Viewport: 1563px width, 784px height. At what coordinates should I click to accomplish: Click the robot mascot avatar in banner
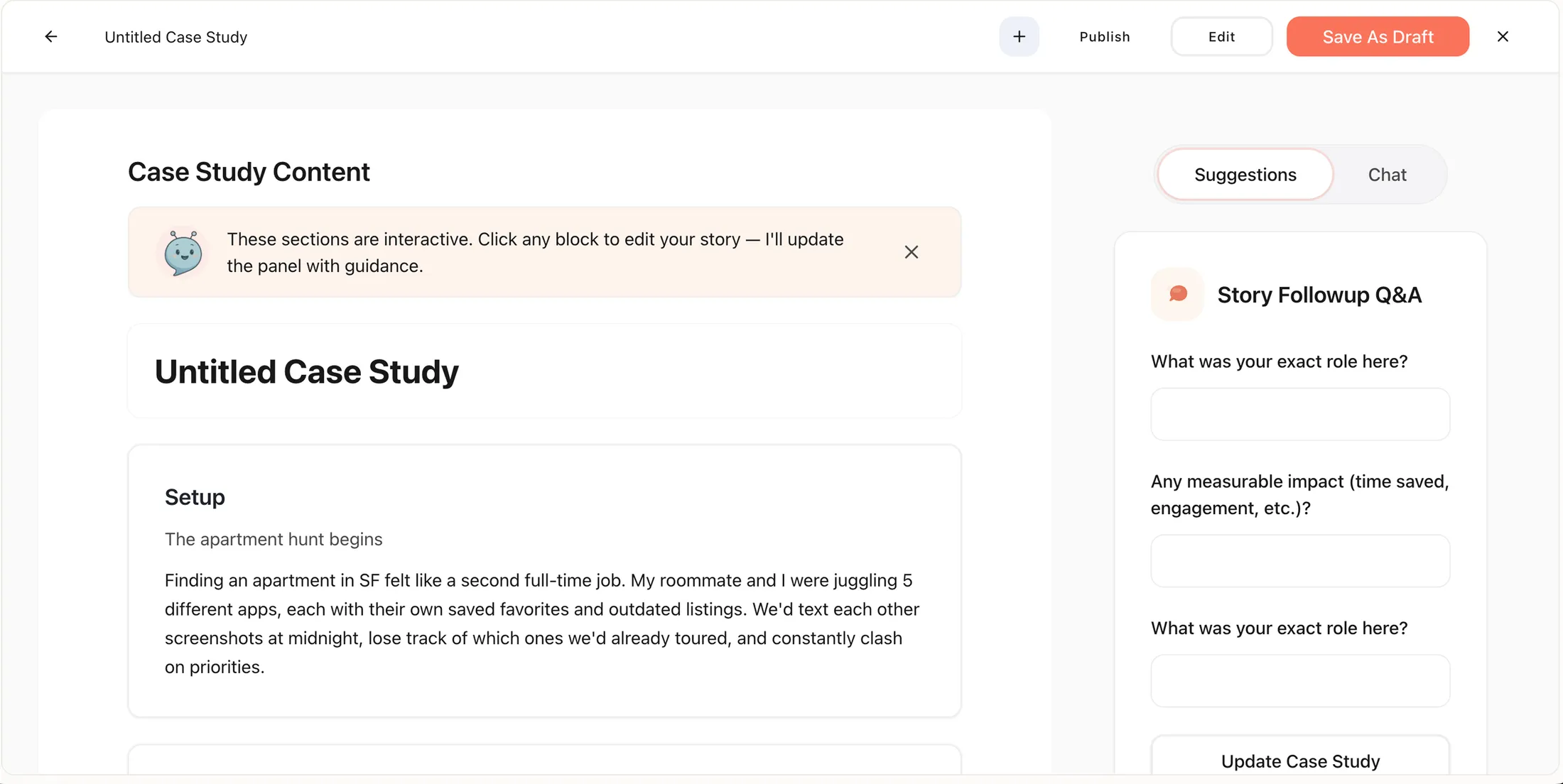pos(183,252)
